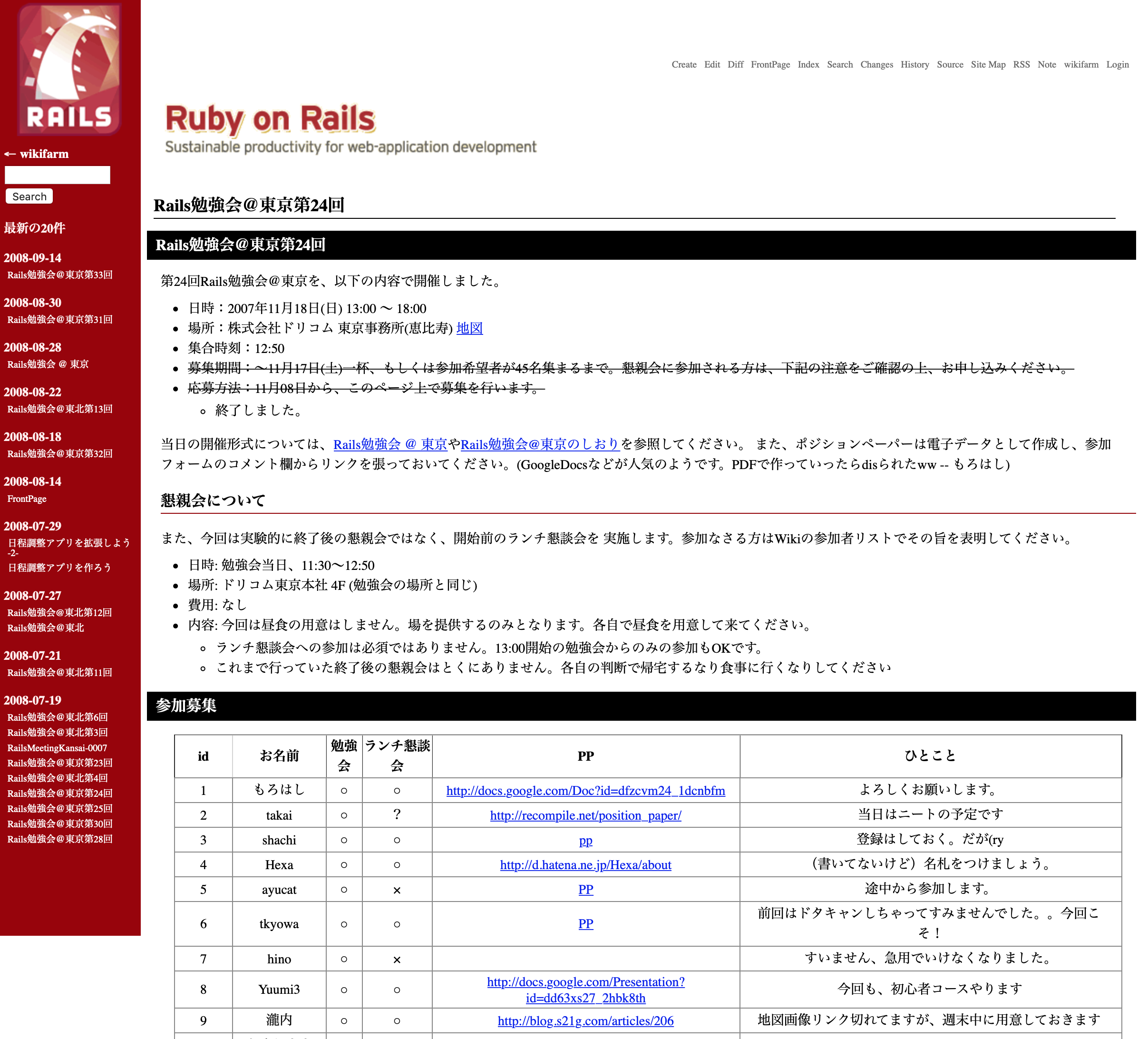Open sidebar link Rails勉強会 @ 東京
The height and width of the screenshot is (1039, 1148).
click(48, 364)
